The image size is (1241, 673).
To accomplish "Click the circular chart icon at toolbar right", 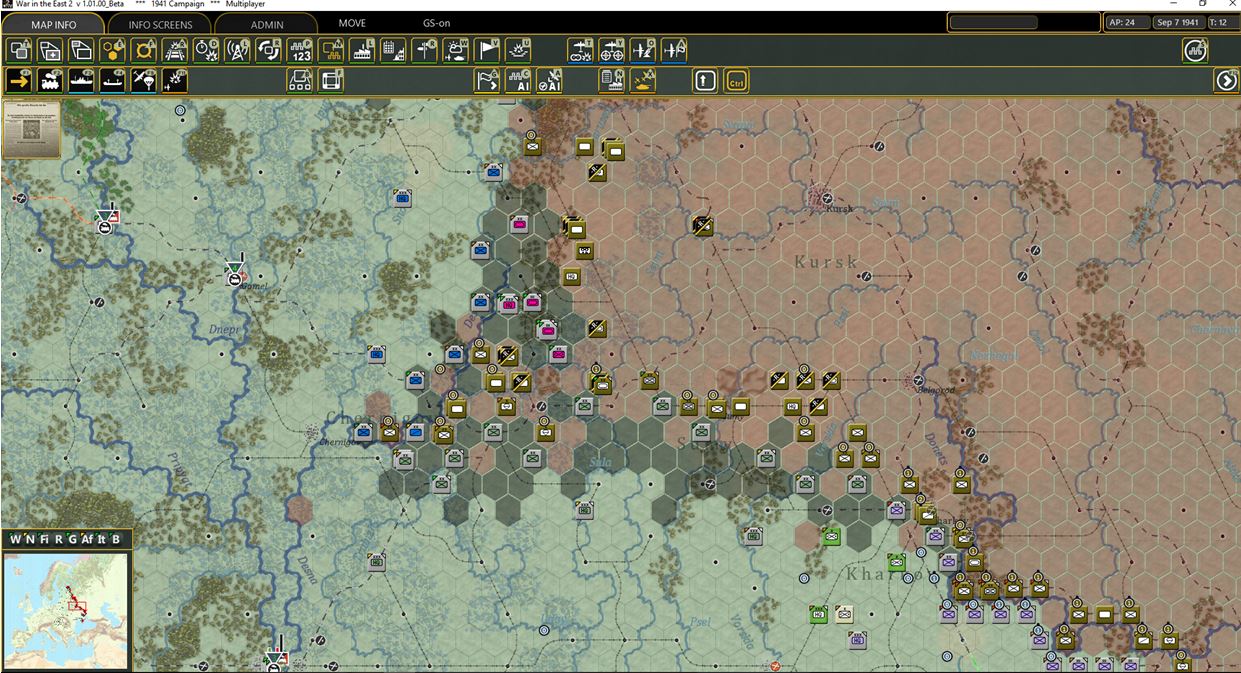I will click(x=1195, y=50).
